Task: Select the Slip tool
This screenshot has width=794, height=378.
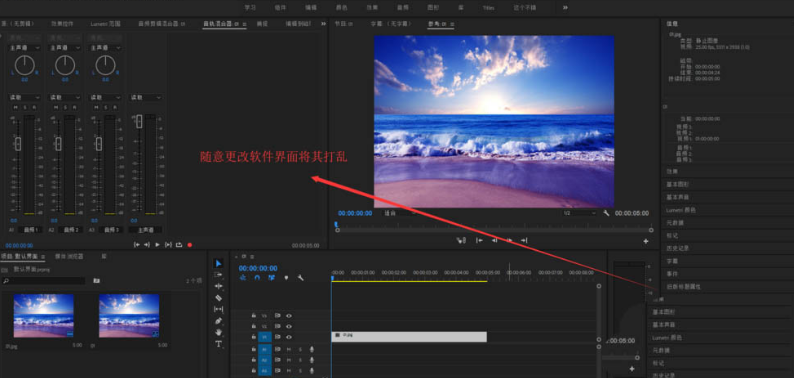Action: point(218,309)
